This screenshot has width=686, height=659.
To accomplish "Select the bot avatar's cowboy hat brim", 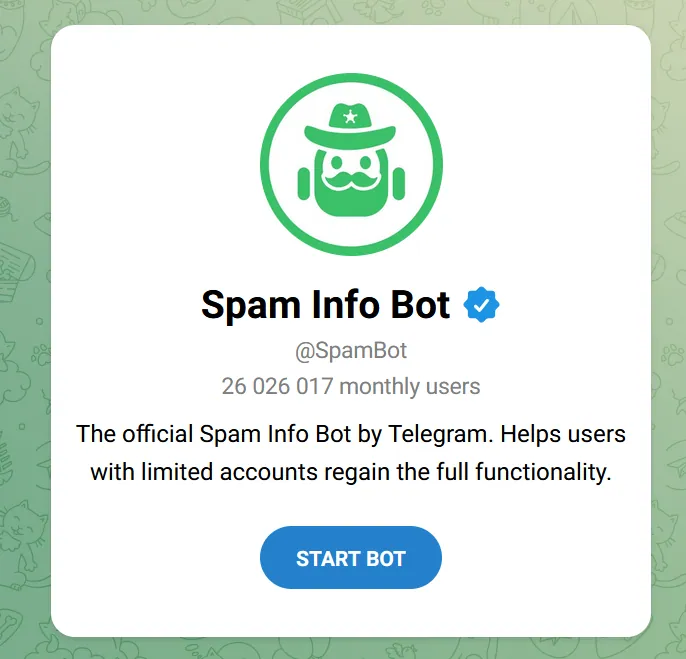I will 350,135.
